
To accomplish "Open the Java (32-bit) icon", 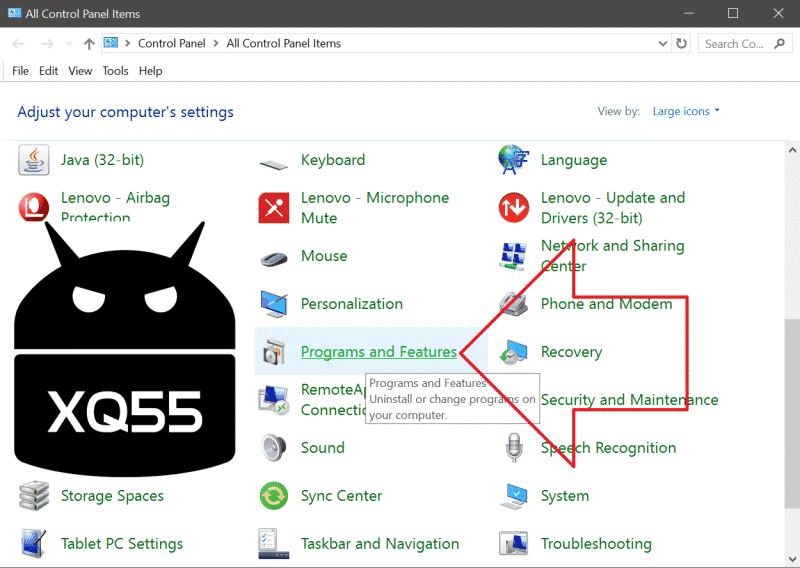I will point(35,160).
